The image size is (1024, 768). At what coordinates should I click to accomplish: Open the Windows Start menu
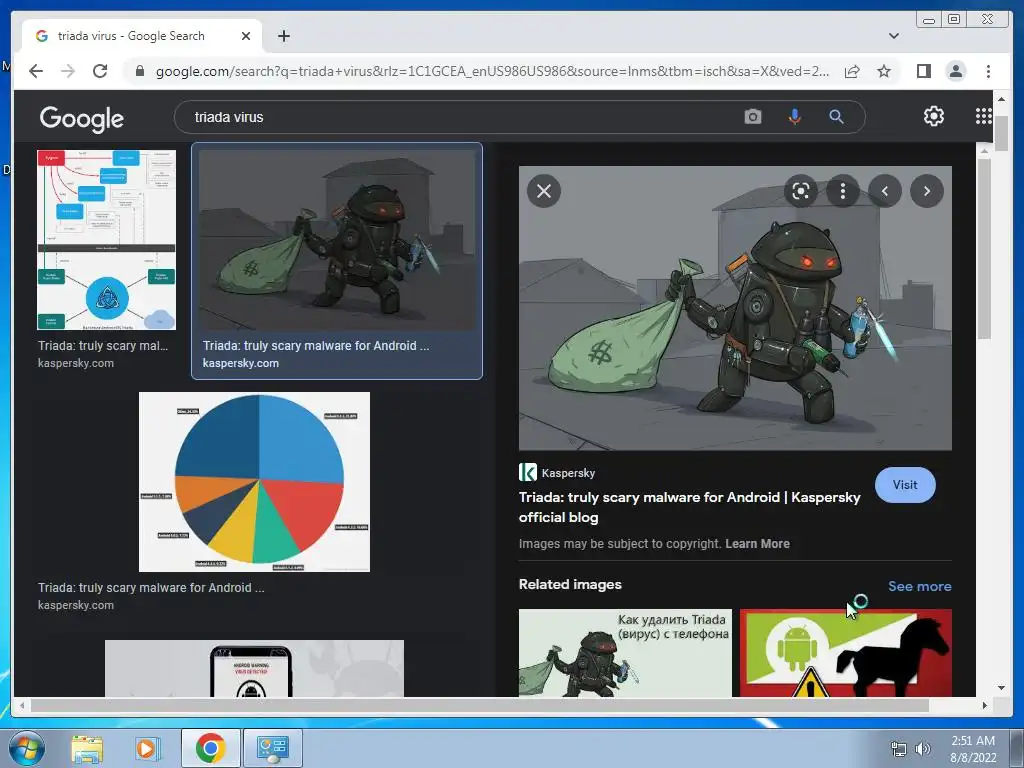click(x=27, y=748)
